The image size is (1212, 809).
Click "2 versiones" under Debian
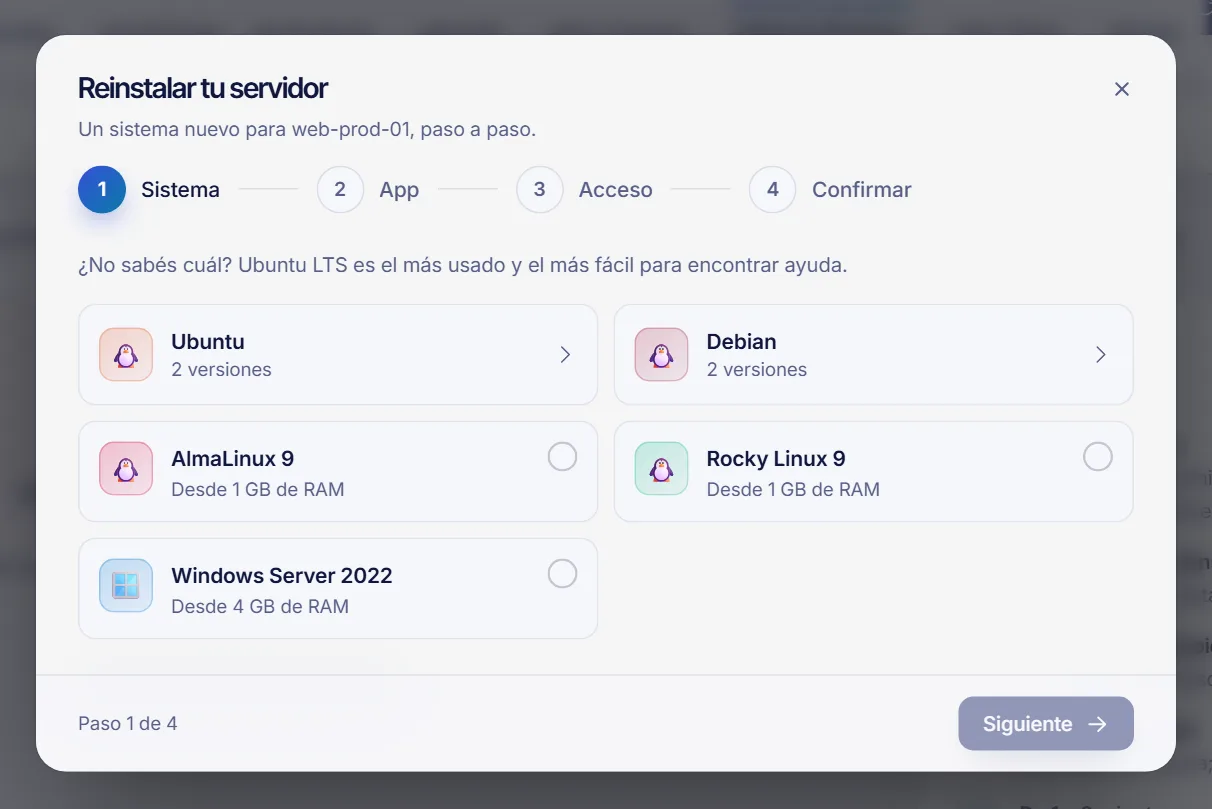(x=757, y=370)
